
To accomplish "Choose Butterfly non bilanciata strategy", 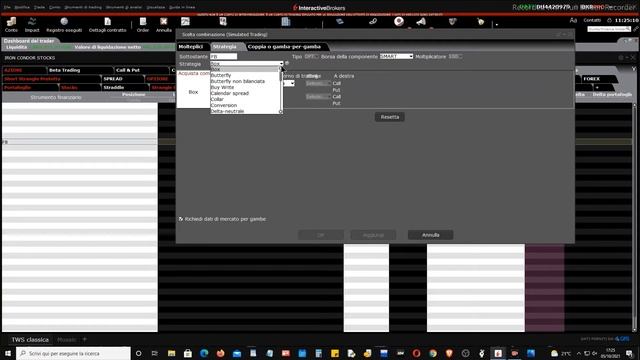I will [x=244, y=81].
